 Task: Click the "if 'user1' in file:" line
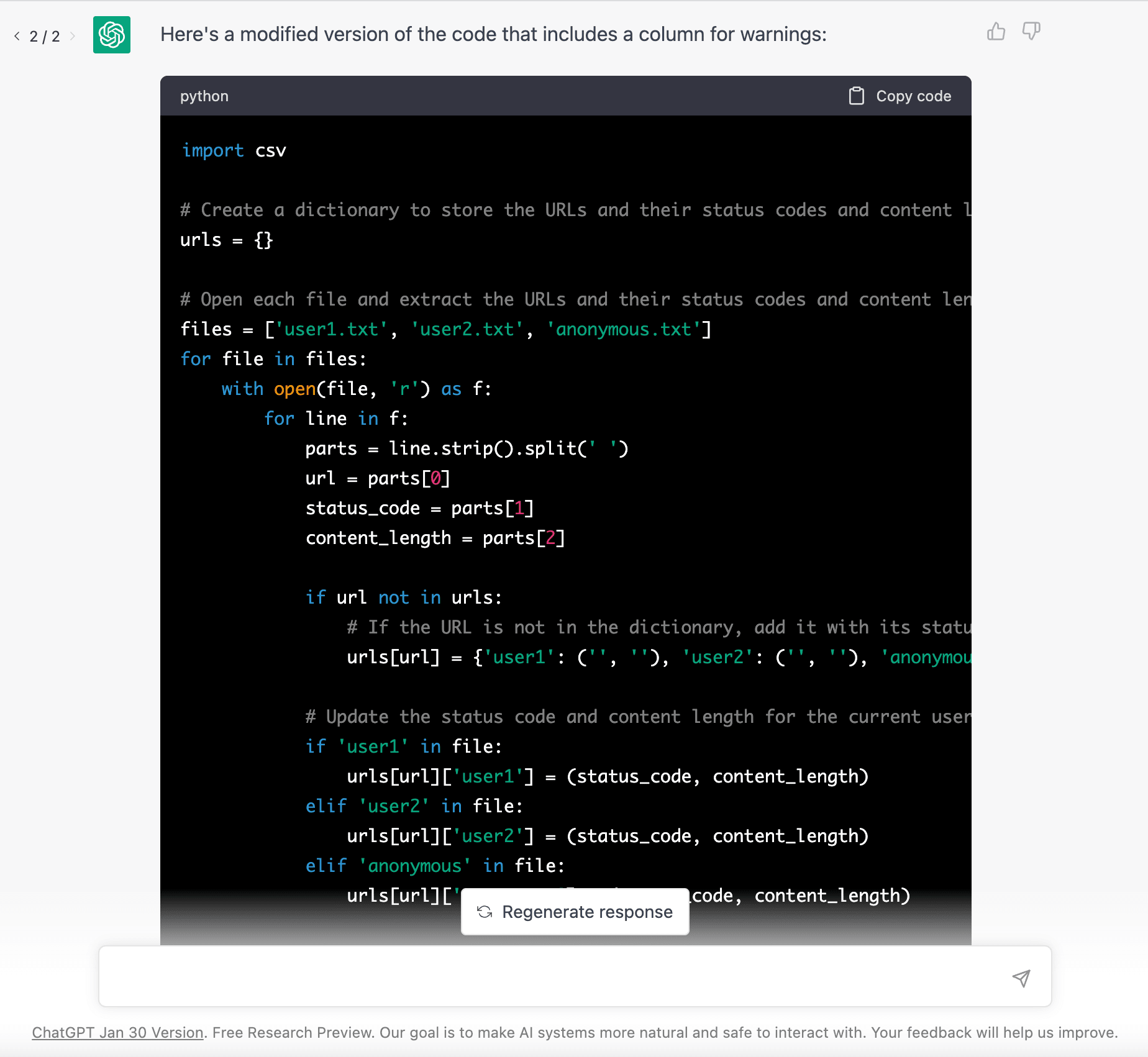point(404,747)
